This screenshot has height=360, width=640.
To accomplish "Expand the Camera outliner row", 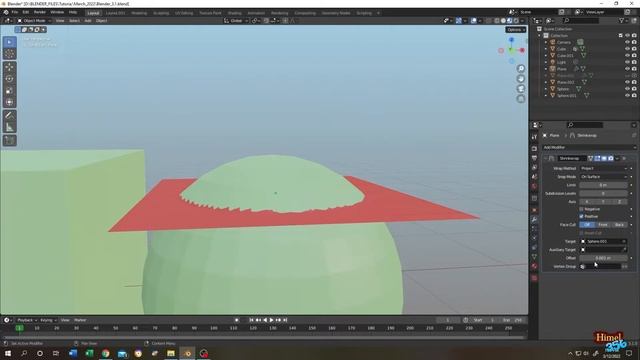I will pos(546,42).
